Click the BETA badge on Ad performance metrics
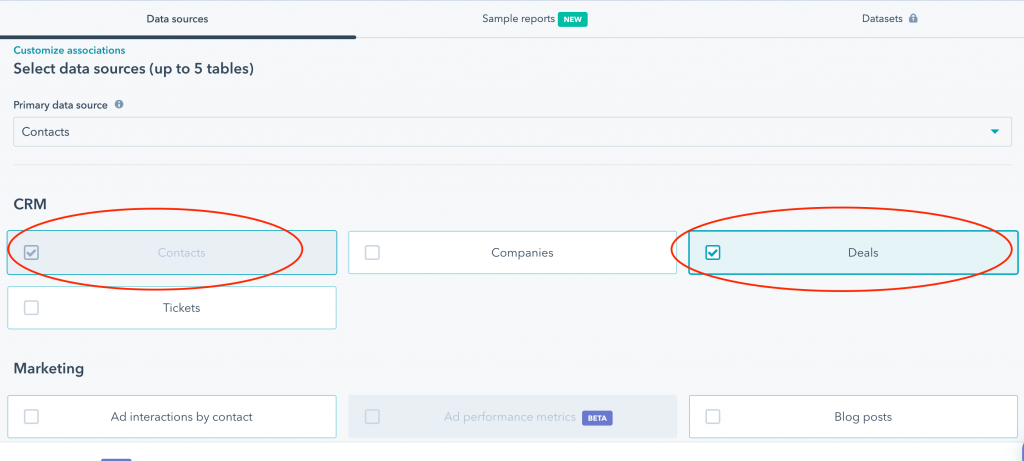Image resolution: width=1024 pixels, height=461 pixels. 597,417
